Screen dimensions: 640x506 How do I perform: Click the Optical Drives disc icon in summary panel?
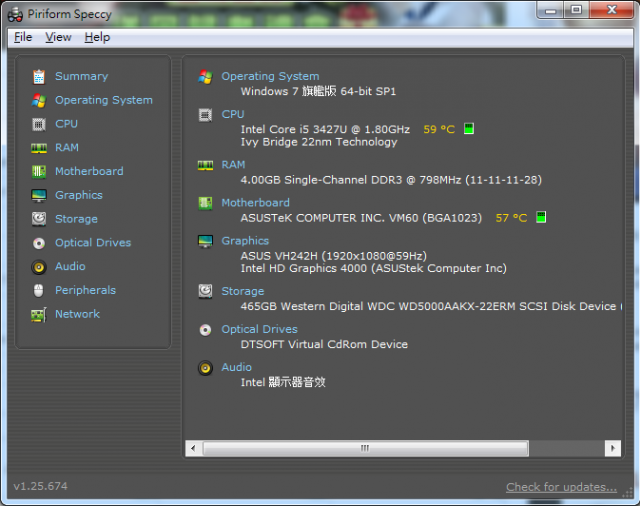[205, 330]
